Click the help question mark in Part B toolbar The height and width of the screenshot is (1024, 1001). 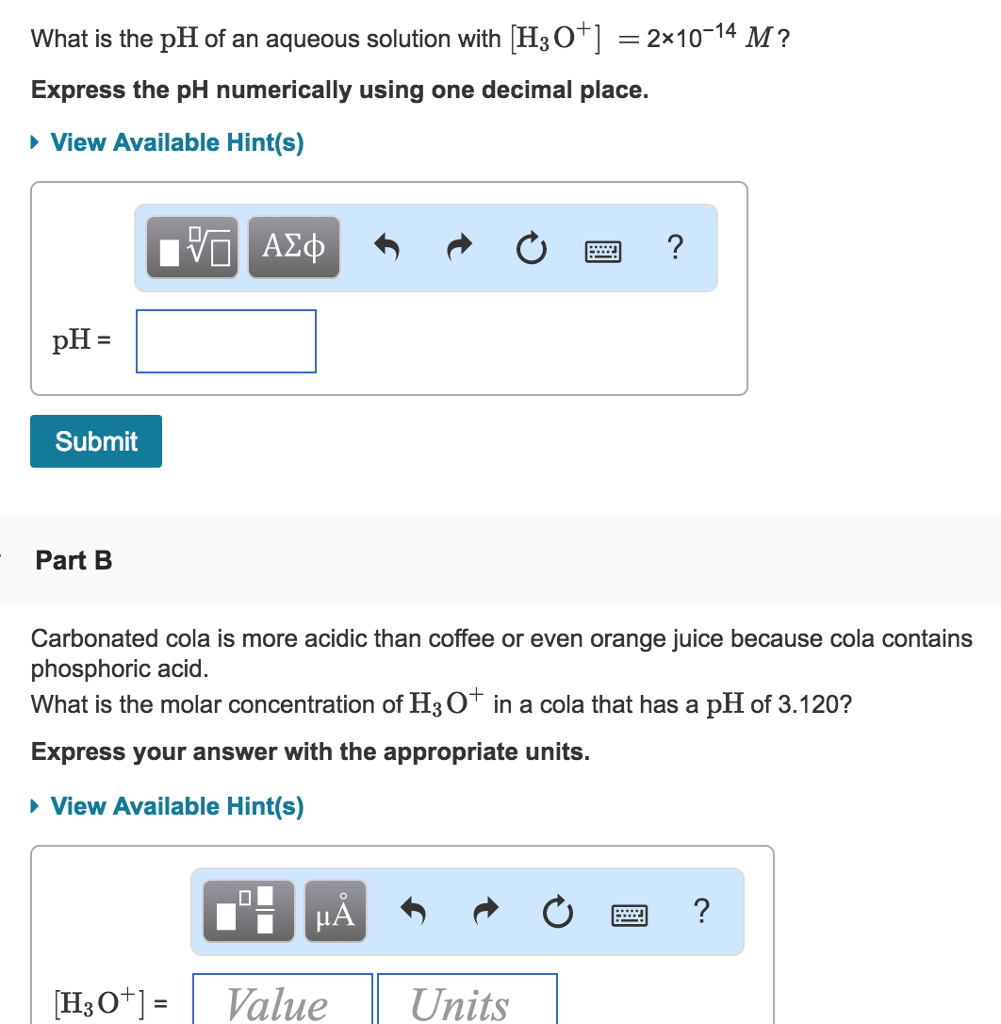(x=701, y=912)
